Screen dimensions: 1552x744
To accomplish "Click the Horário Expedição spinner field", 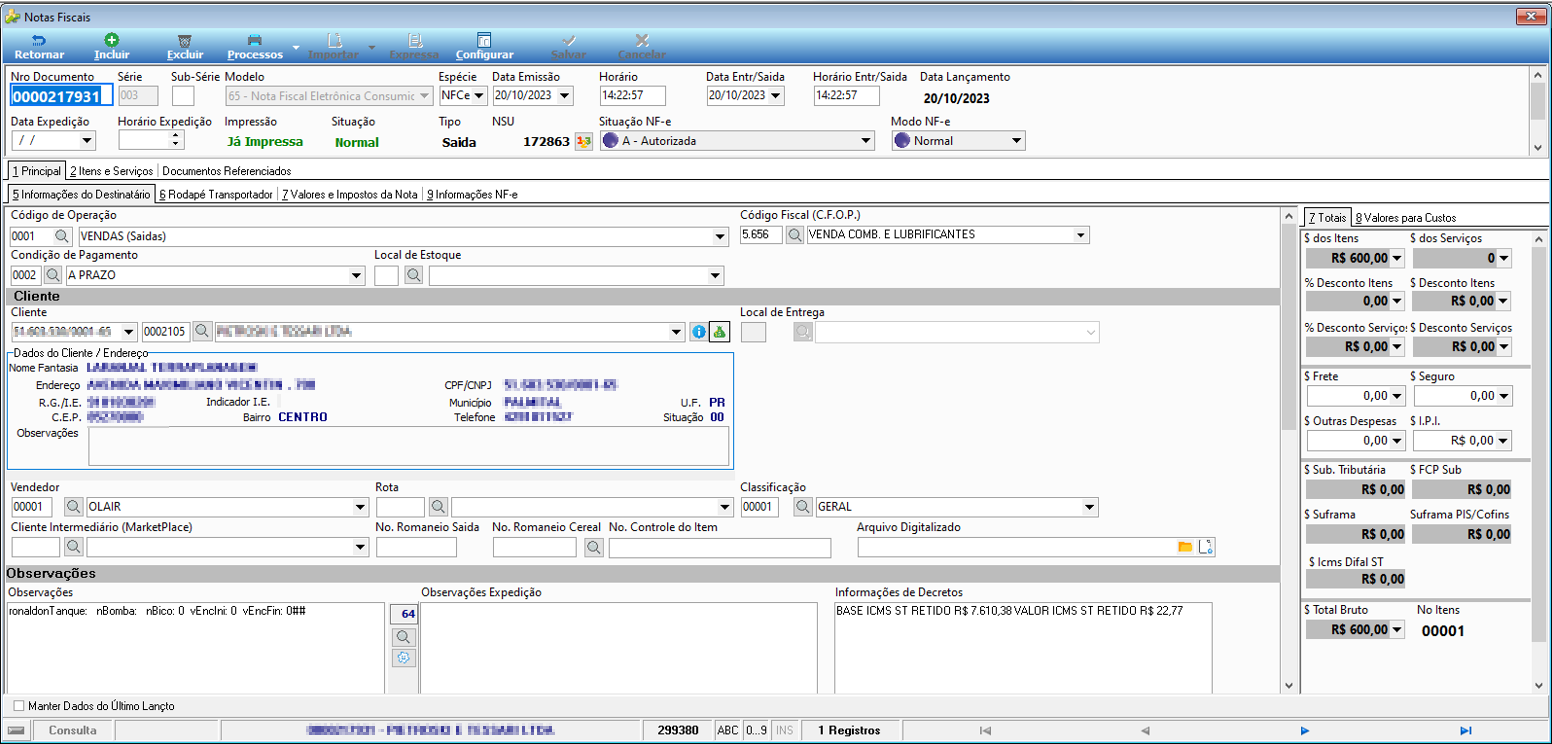I will tap(150, 140).
